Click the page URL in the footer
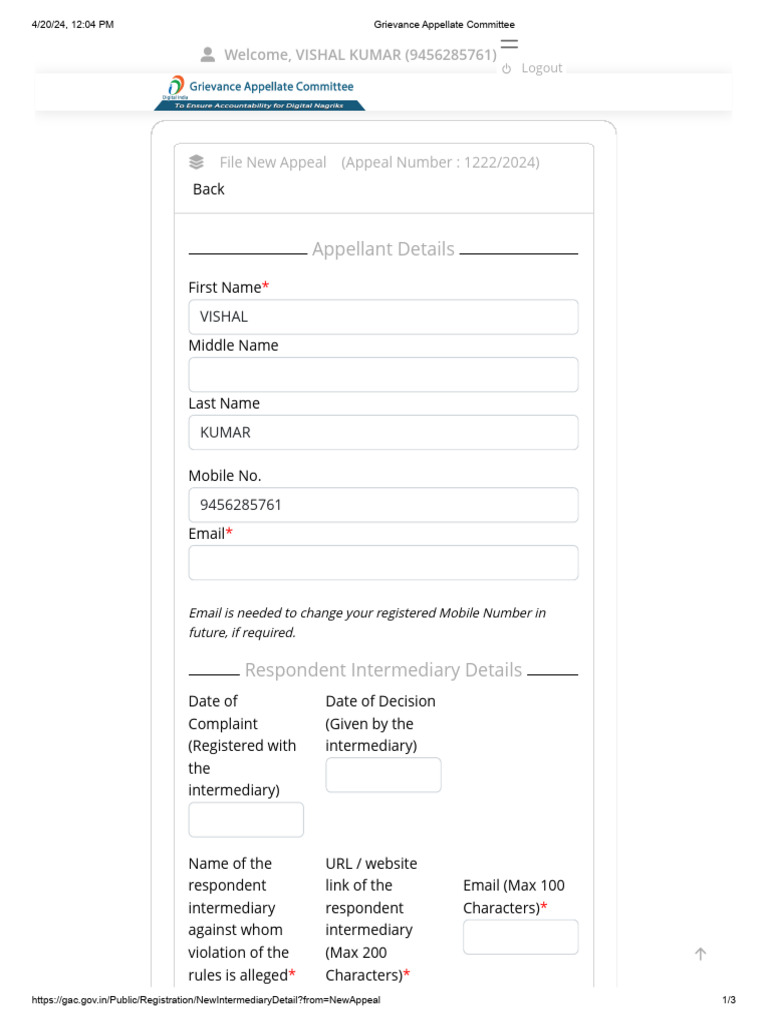Viewport: 768px width, 1024px height. [206, 1000]
